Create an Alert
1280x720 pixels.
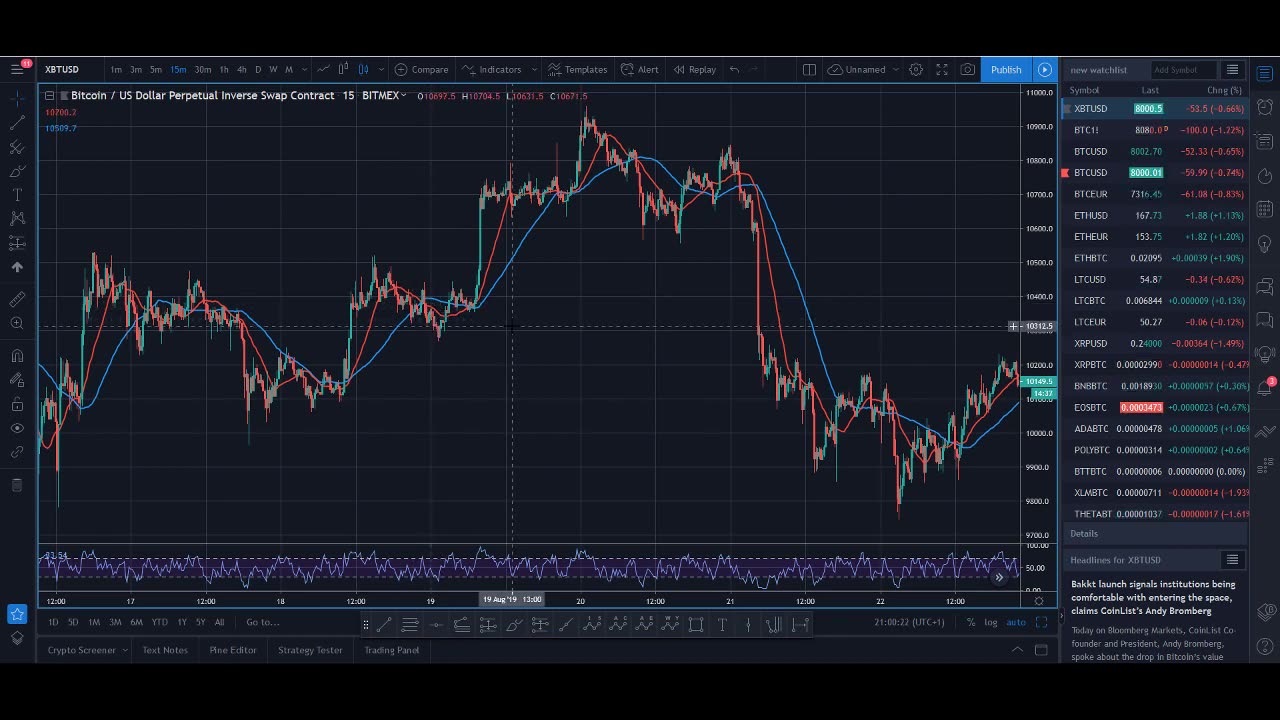[x=639, y=69]
